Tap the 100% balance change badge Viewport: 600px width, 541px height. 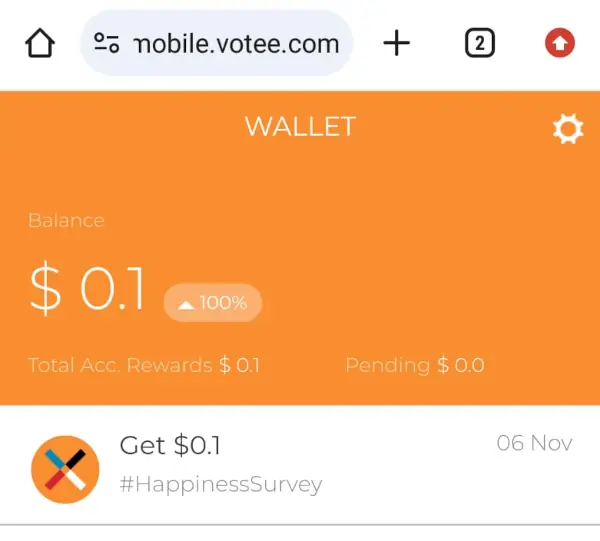pyautogui.click(x=213, y=303)
